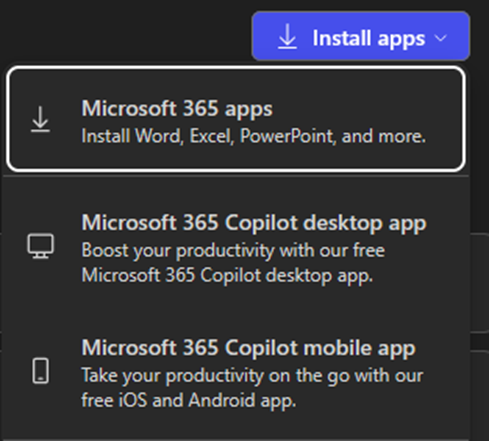Select Microsoft 365 Copilot desktop app option
489x441 pixels.
pyautogui.click(x=236, y=248)
